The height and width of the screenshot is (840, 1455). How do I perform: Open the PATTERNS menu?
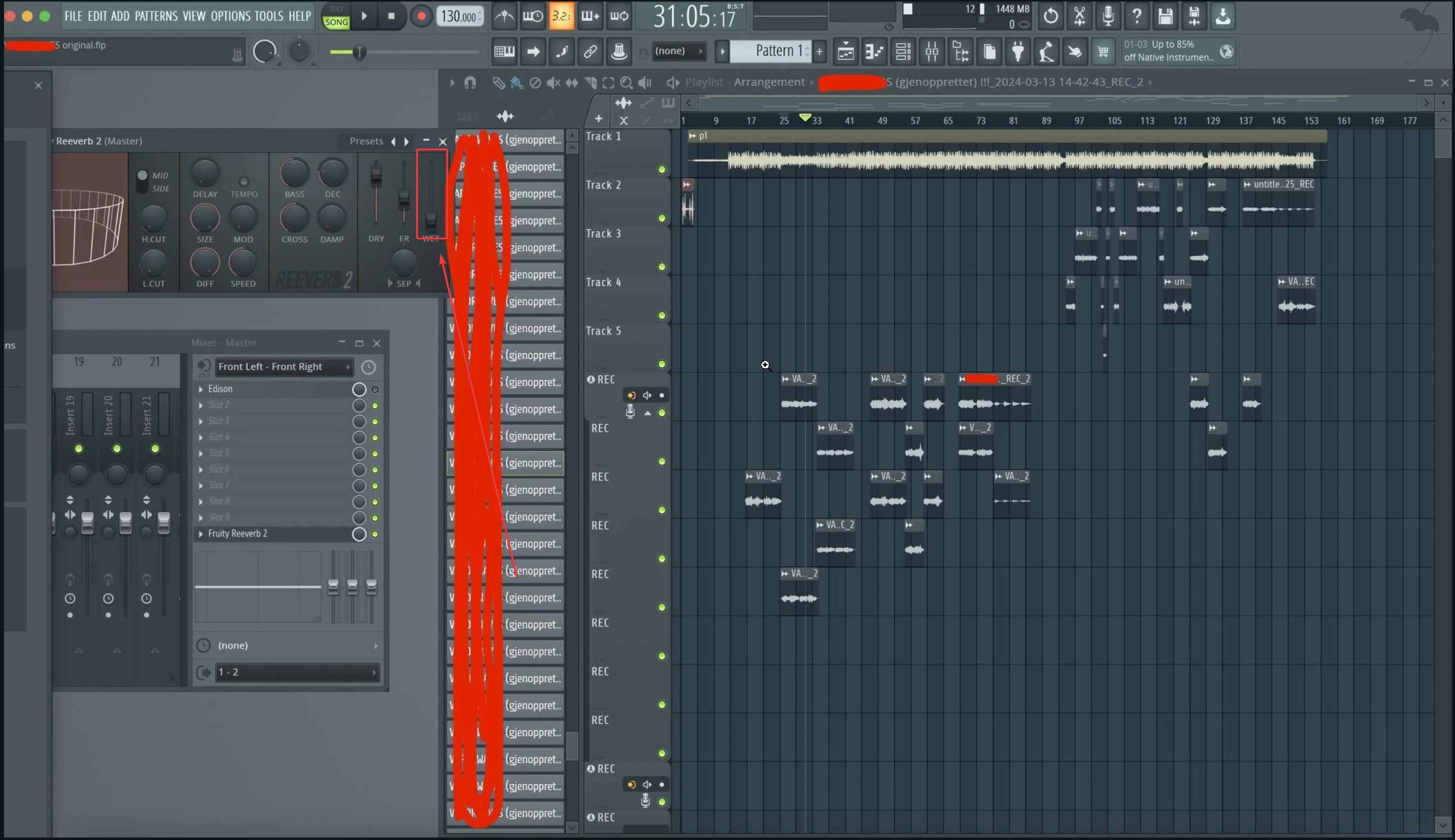[158, 16]
